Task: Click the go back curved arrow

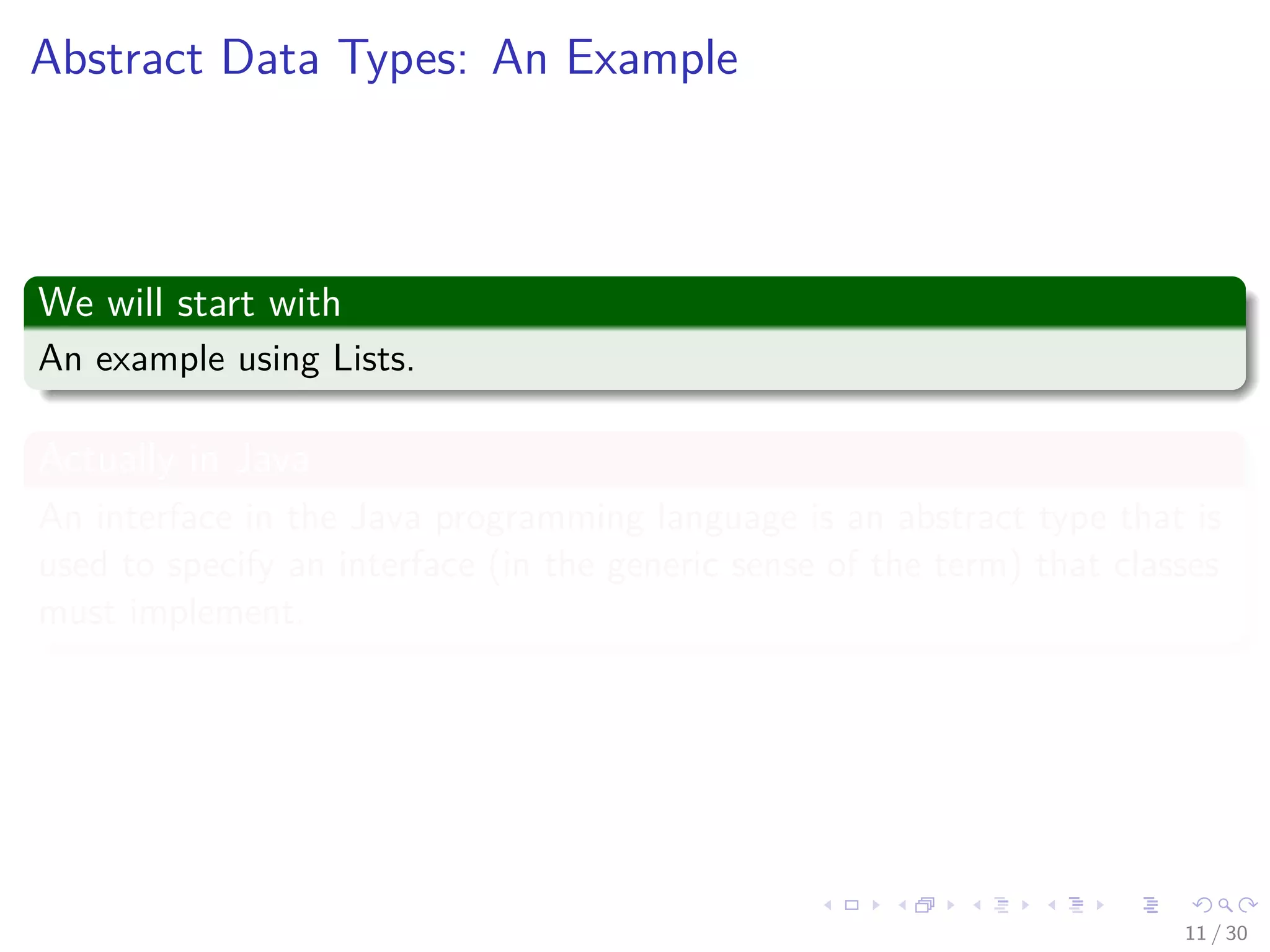Action: tap(1202, 906)
